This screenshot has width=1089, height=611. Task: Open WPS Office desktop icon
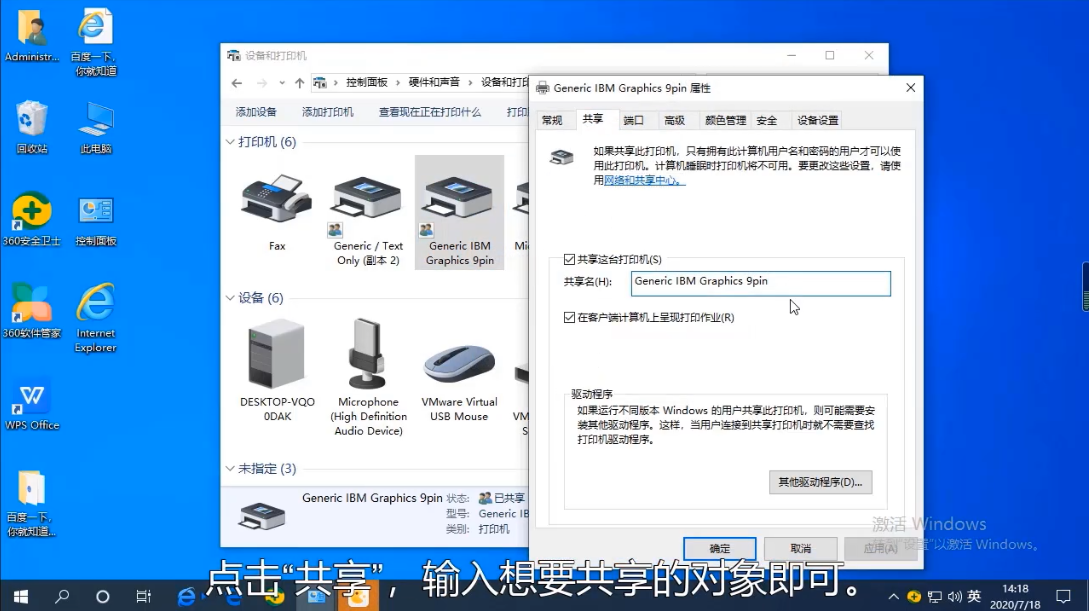pyautogui.click(x=32, y=398)
